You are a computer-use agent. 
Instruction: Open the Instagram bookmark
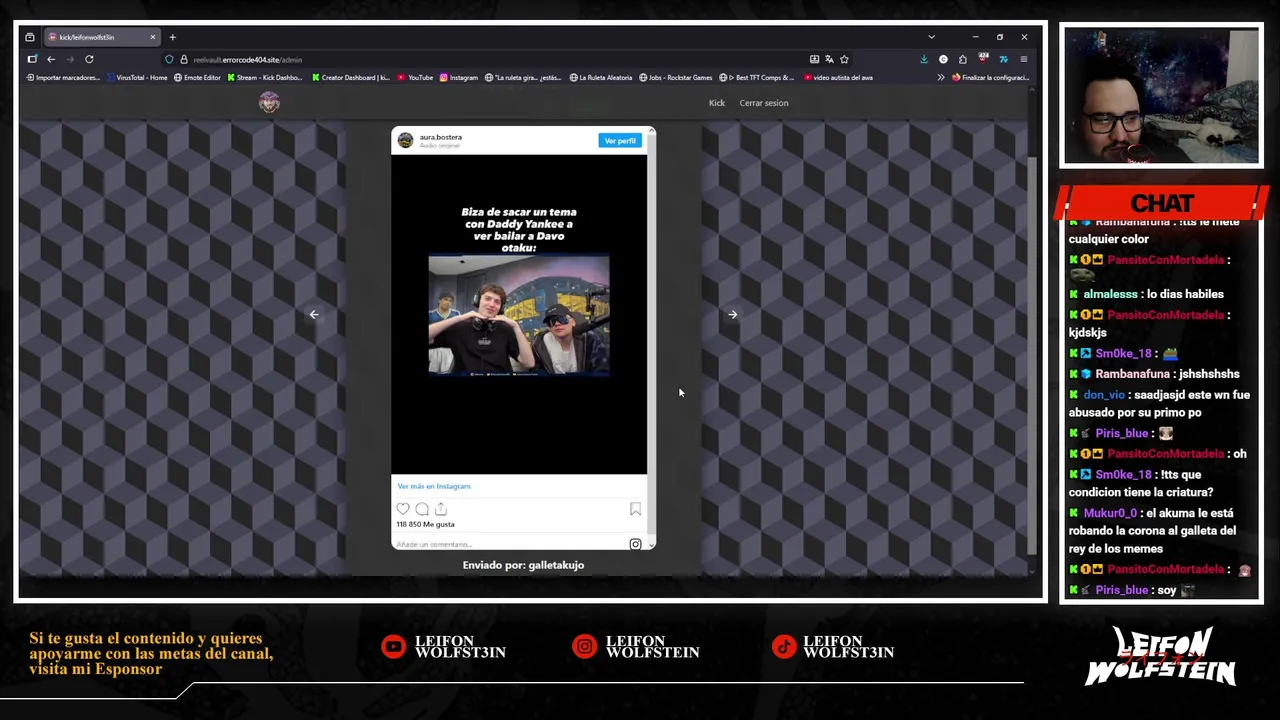coord(458,77)
